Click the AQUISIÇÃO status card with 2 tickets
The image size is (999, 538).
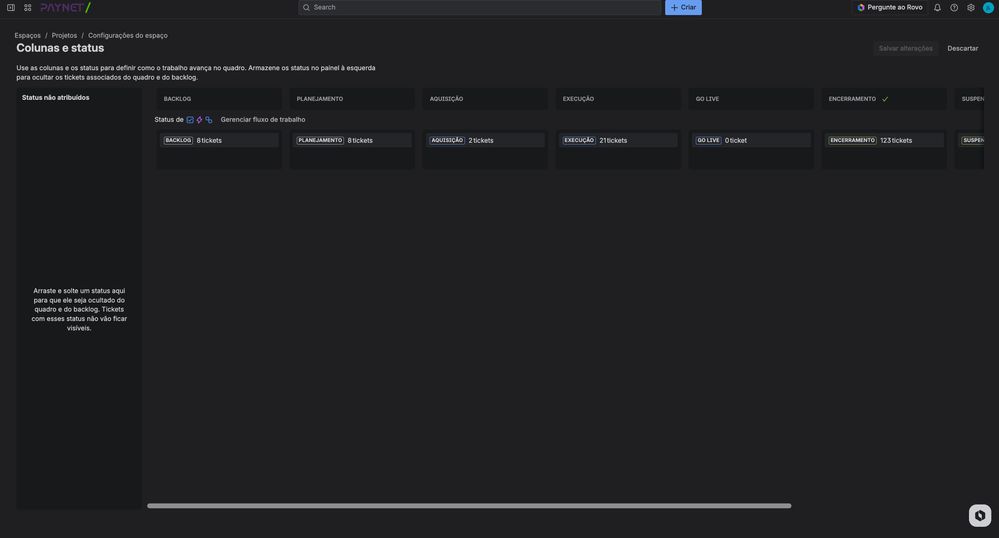point(485,140)
